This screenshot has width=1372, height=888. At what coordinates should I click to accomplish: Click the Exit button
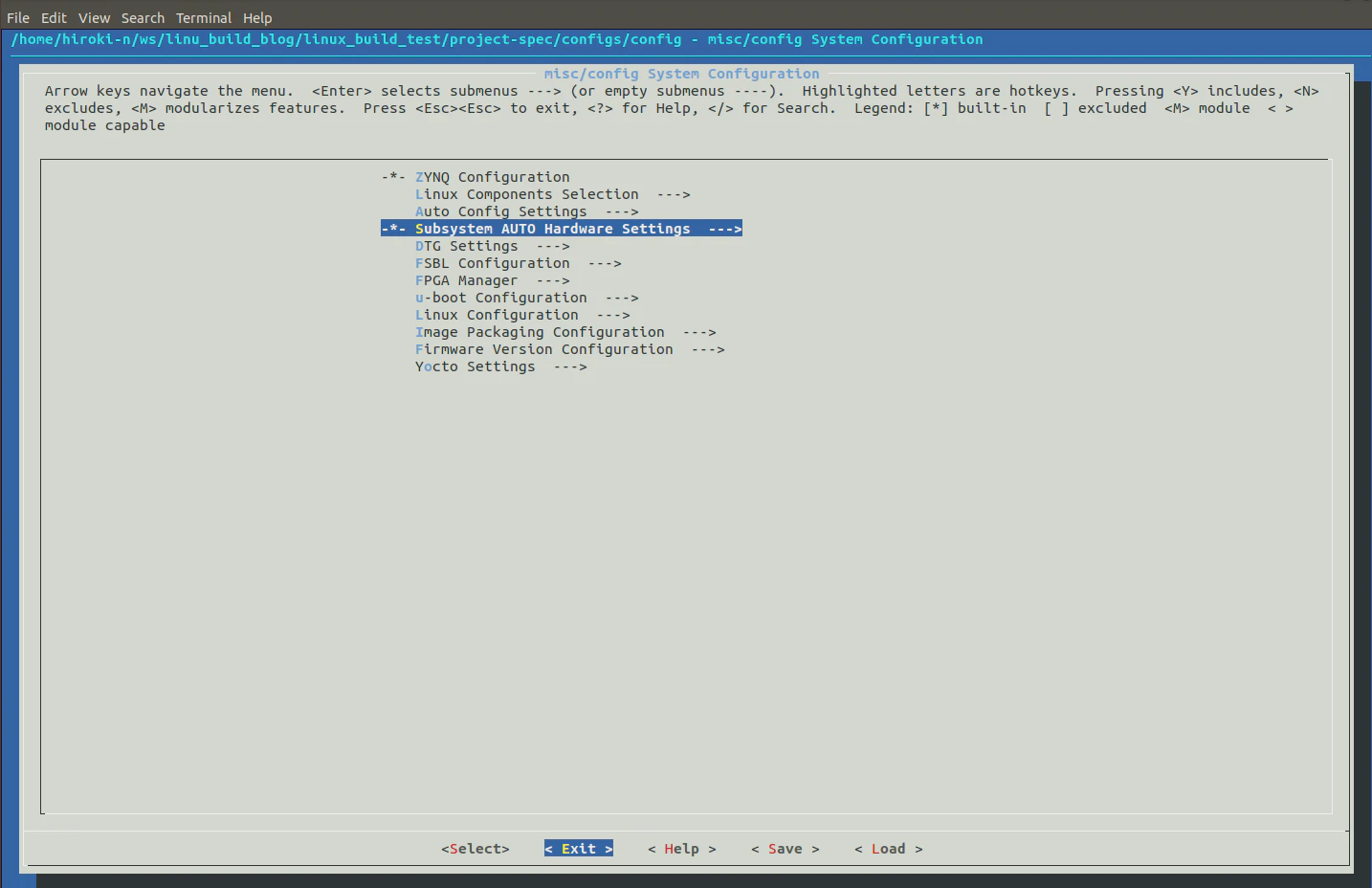click(x=579, y=849)
